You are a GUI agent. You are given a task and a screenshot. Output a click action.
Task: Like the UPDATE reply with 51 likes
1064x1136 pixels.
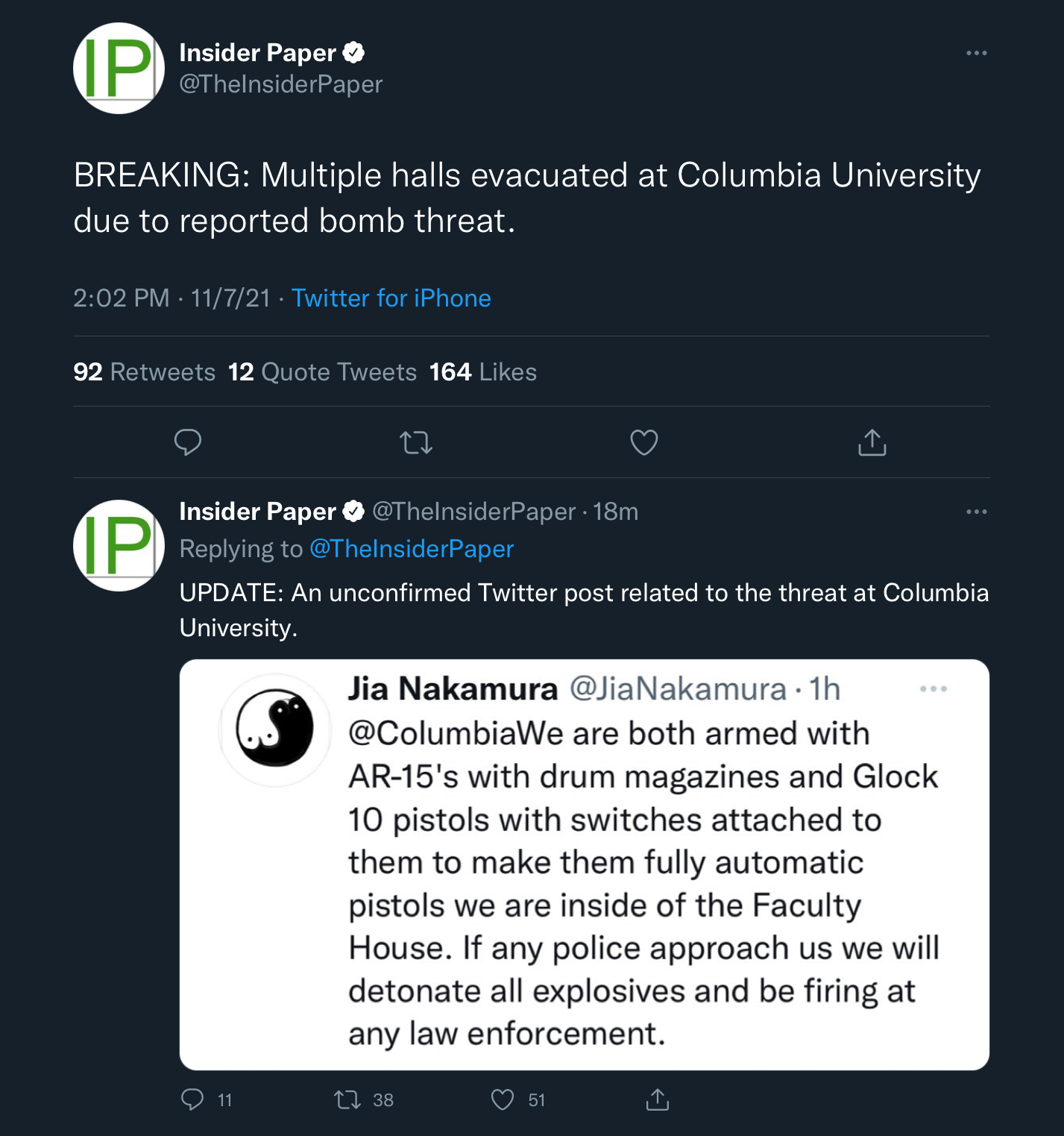click(517, 1099)
